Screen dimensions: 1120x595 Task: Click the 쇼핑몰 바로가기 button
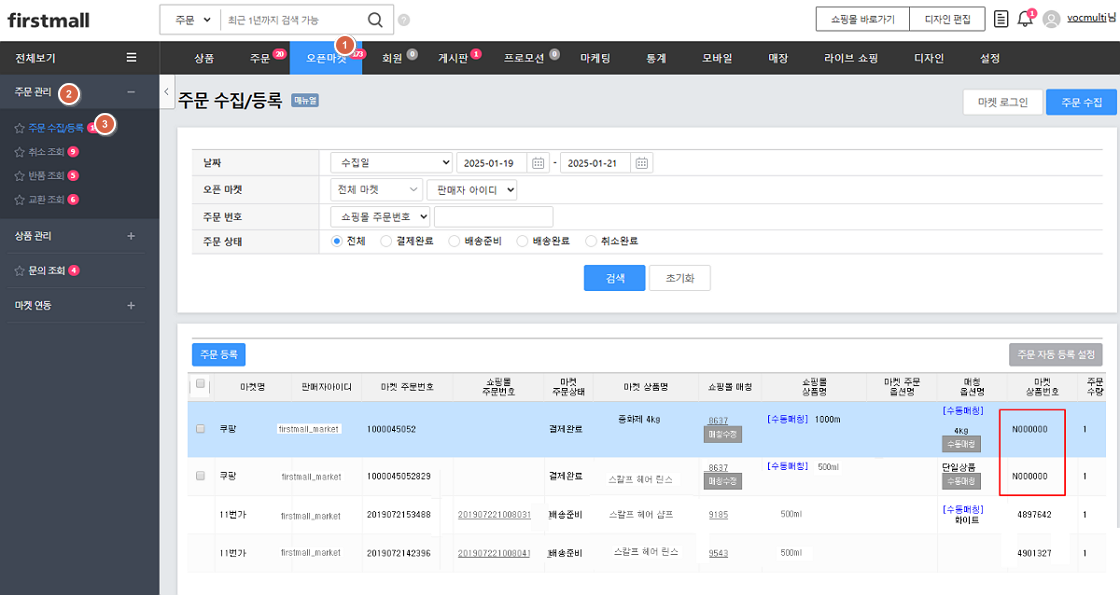click(x=863, y=19)
